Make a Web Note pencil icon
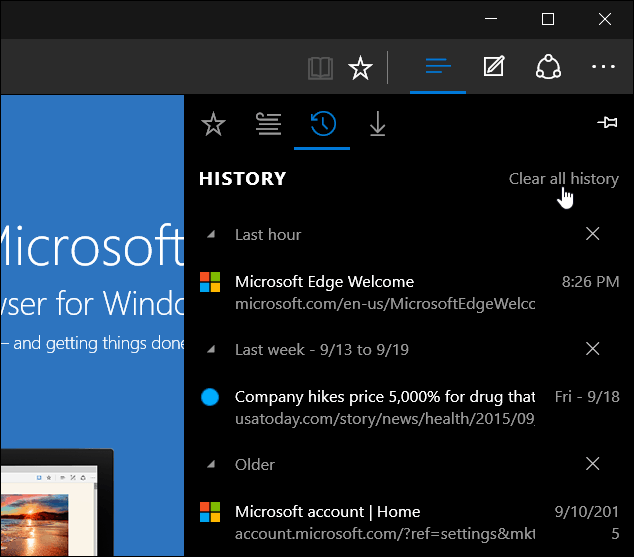634x557 pixels. point(494,67)
